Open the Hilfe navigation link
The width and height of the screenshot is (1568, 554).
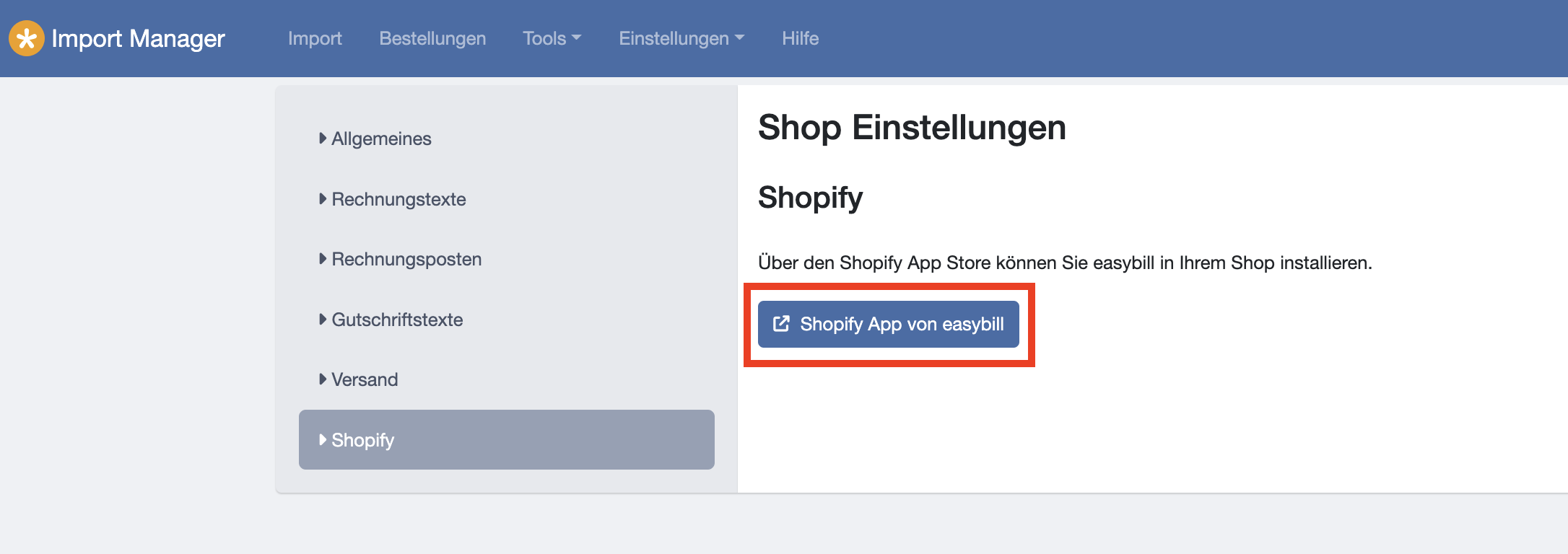tap(800, 38)
